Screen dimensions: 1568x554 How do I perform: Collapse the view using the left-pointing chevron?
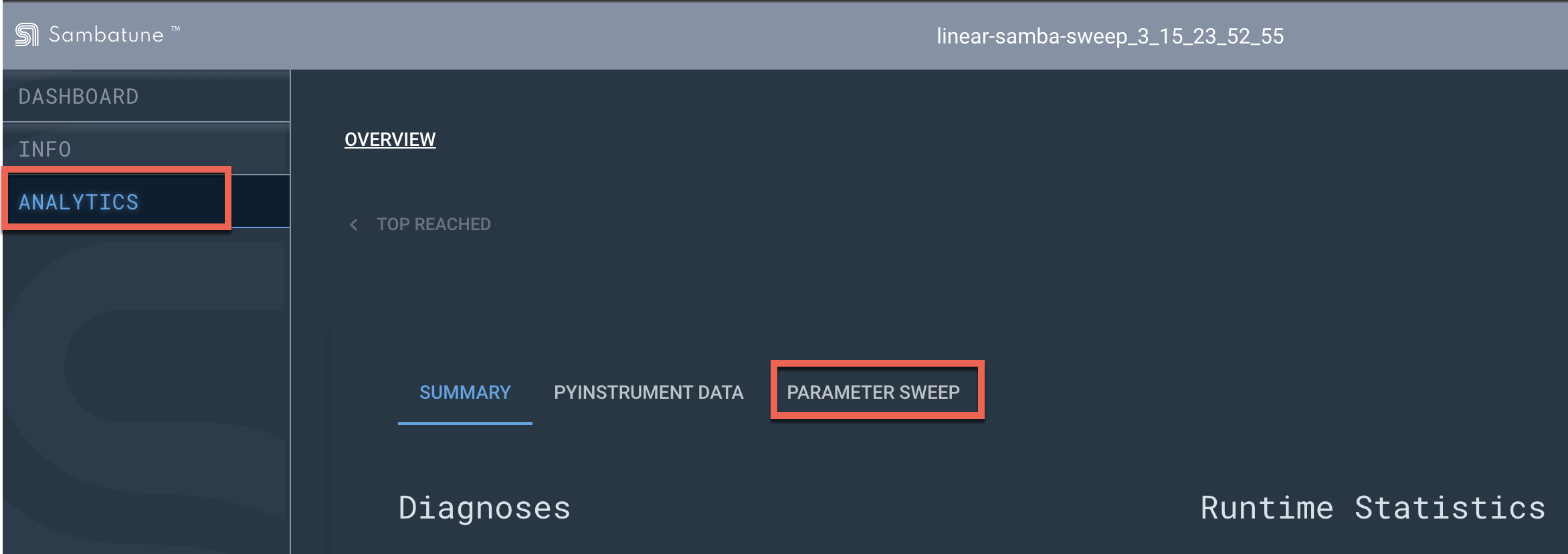coord(353,224)
